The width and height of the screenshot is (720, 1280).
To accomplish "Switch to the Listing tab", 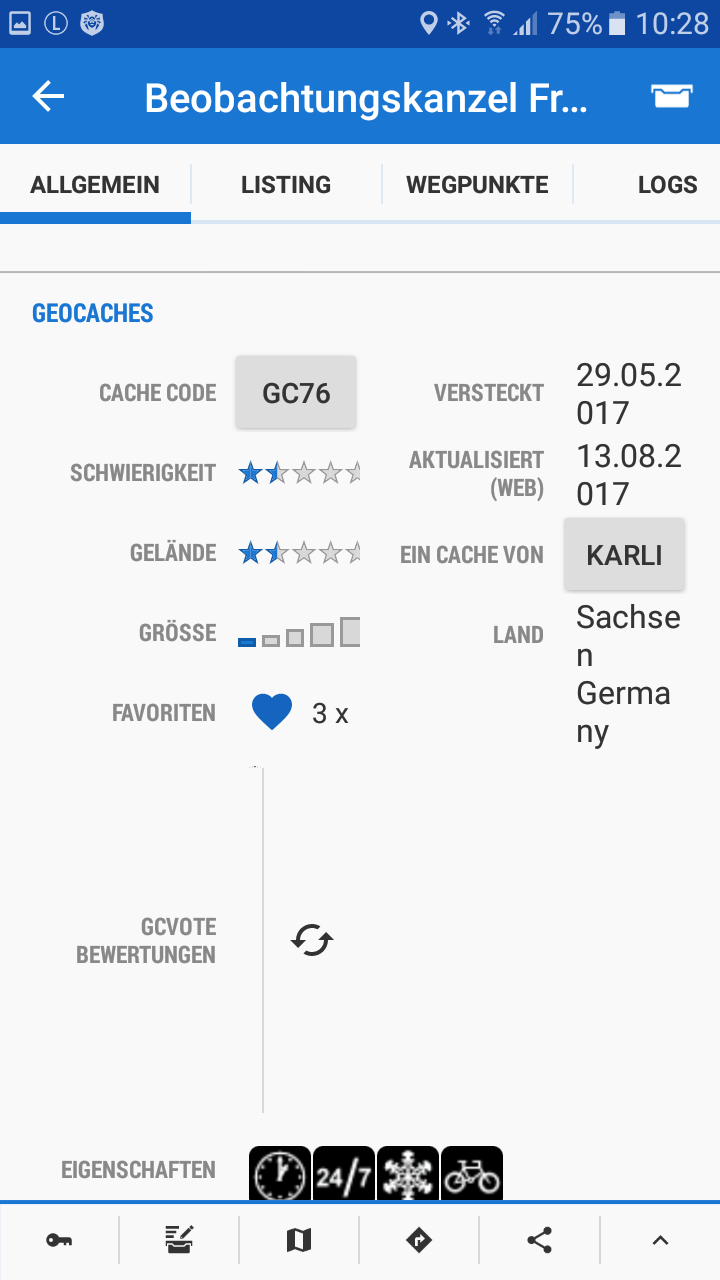I will [286, 185].
